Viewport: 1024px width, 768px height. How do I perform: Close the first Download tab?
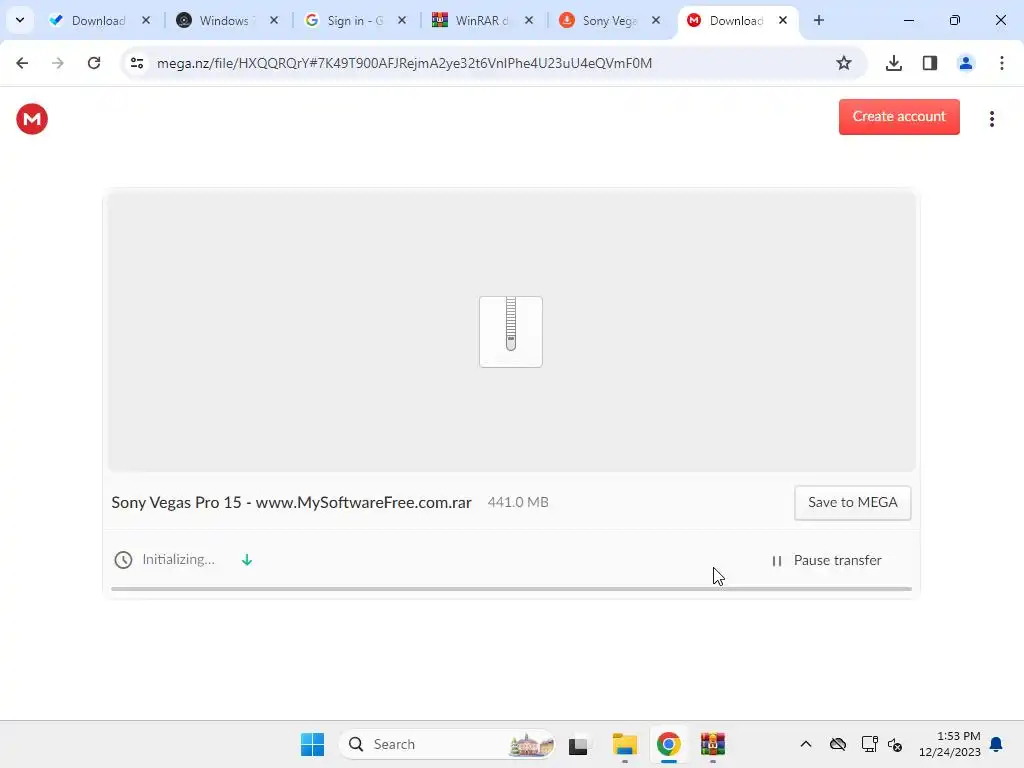point(146,20)
